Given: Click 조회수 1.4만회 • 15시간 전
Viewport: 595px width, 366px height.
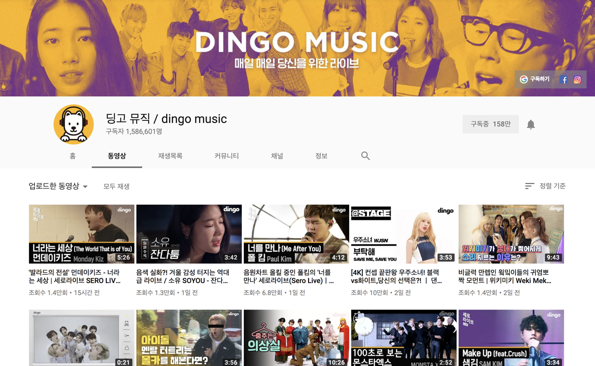Looking at the screenshot, I should pos(64,293).
